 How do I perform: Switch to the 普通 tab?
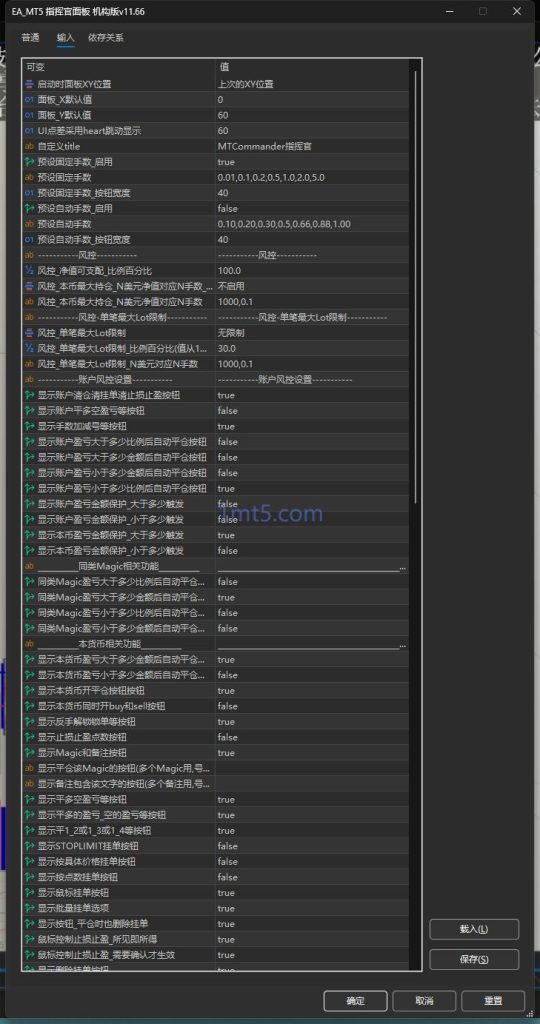click(30, 38)
